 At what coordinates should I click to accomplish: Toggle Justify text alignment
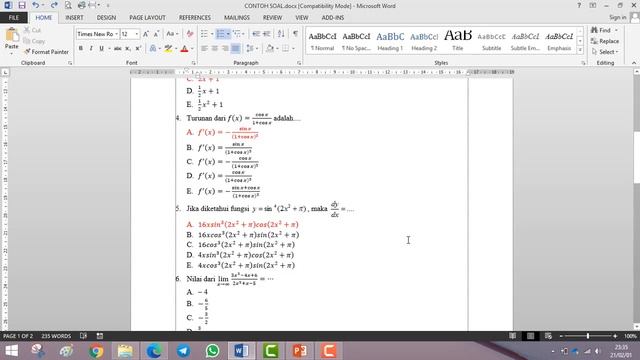click(236, 49)
